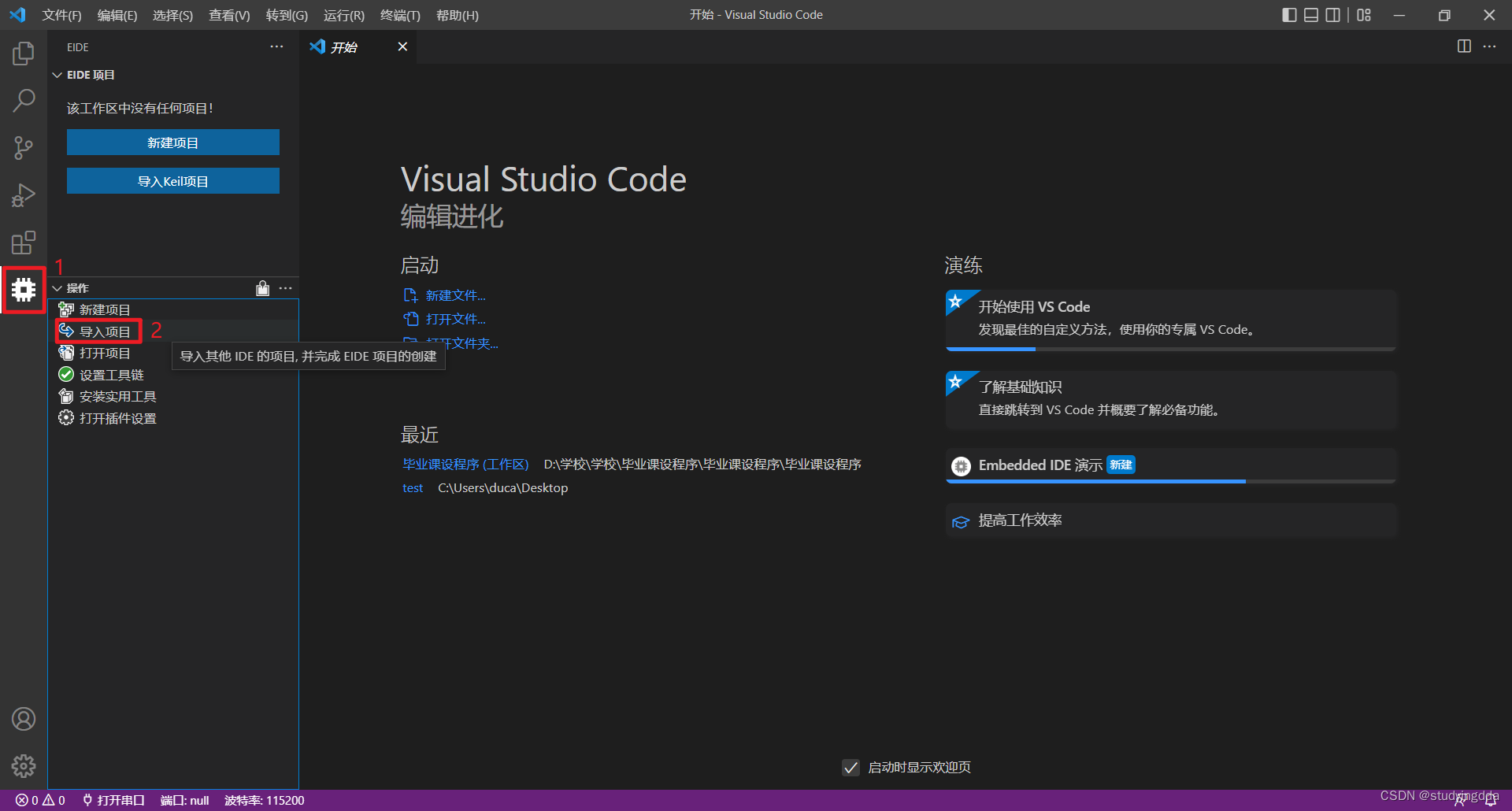Click the 打开文件... link
The height and width of the screenshot is (811, 1512).
tap(445, 319)
